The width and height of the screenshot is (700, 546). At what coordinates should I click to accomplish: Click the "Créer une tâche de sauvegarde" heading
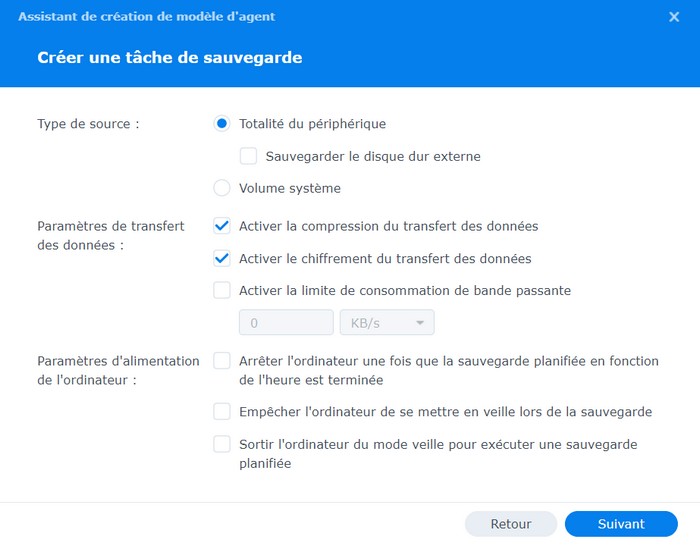click(170, 58)
